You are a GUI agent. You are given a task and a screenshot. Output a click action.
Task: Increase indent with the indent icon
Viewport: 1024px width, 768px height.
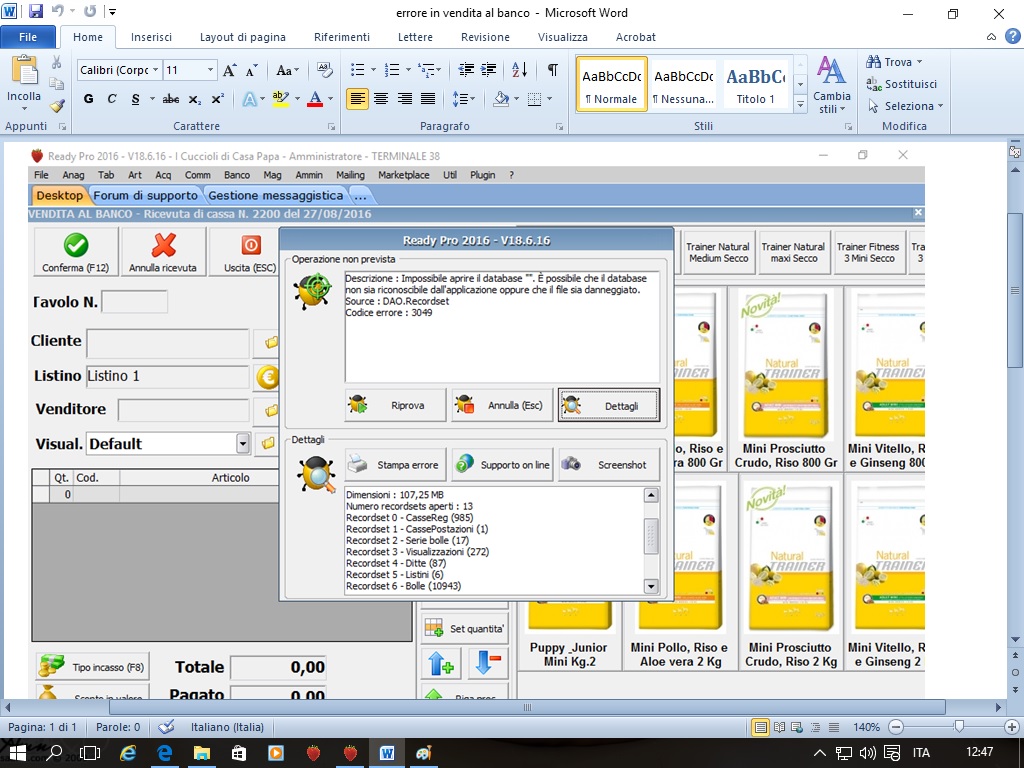click(x=489, y=70)
